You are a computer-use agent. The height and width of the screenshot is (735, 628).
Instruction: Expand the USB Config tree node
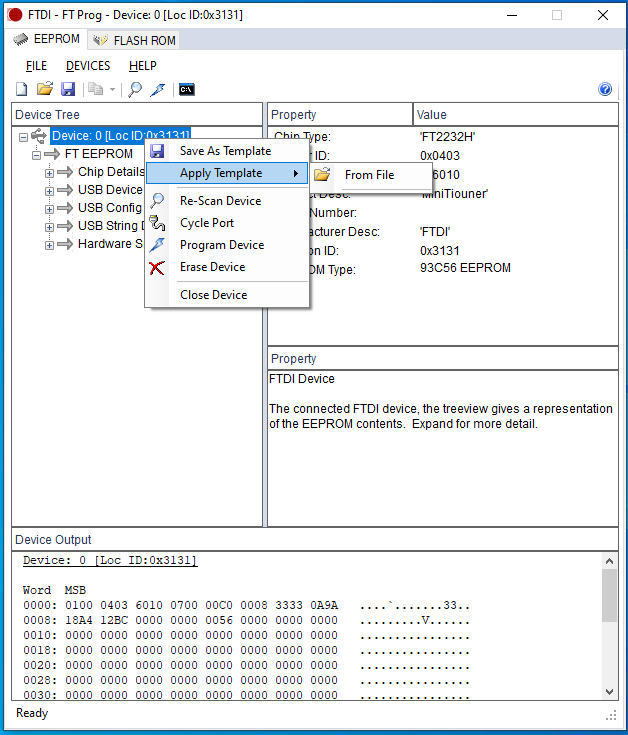pyautogui.click(x=49, y=209)
